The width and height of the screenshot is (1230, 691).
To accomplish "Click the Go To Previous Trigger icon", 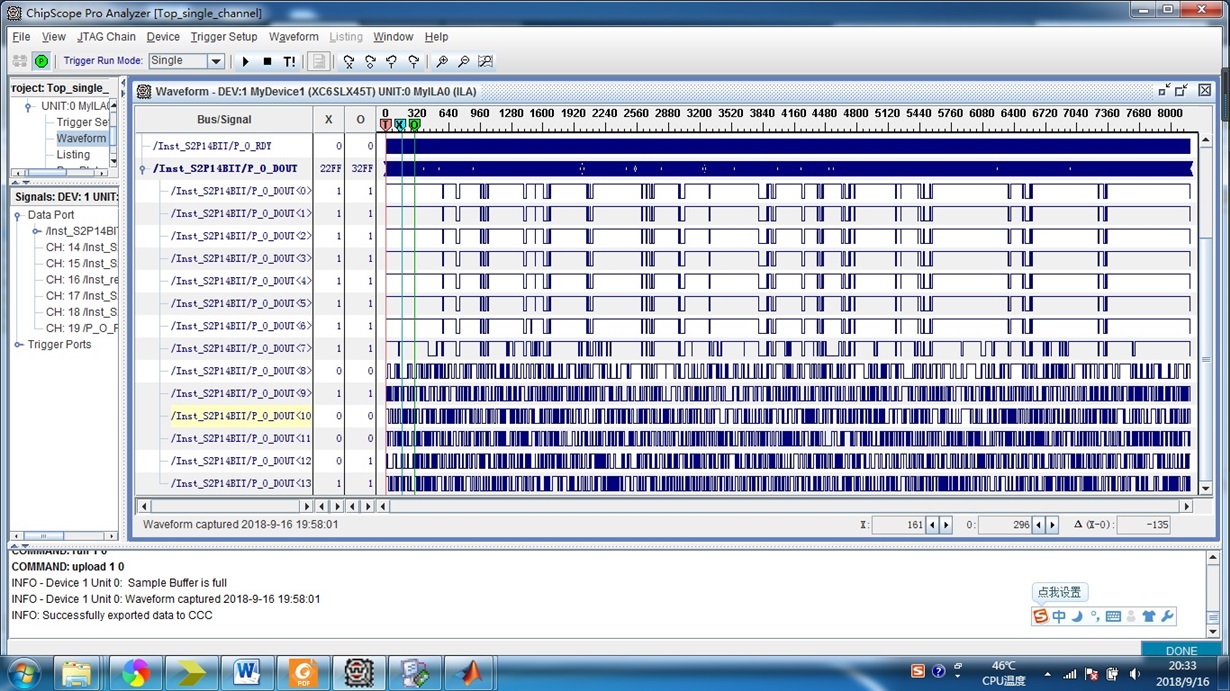I will (x=391, y=61).
